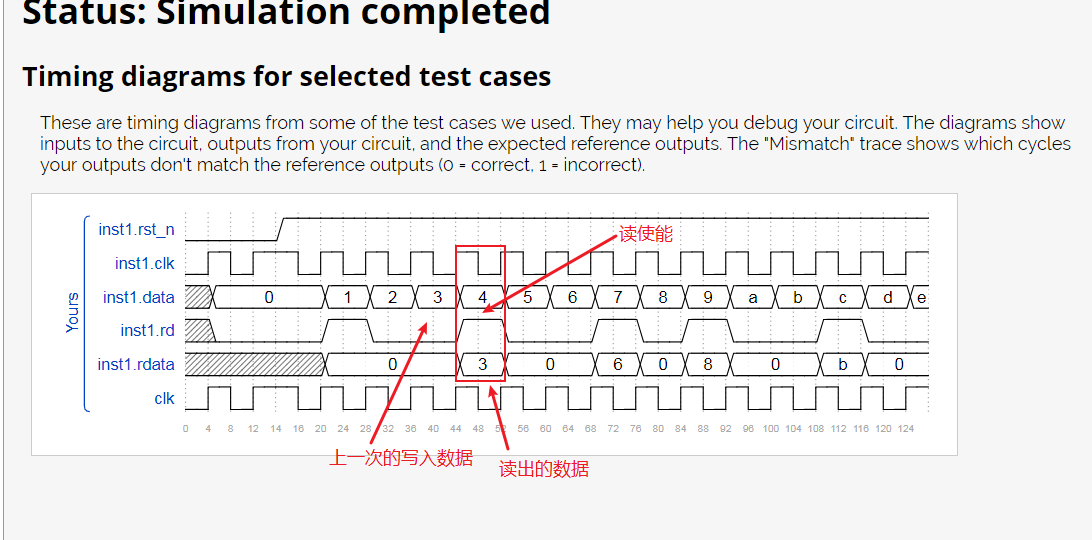Click rdata value 6 in the waveform
The width and height of the screenshot is (1092, 540).
618,364
